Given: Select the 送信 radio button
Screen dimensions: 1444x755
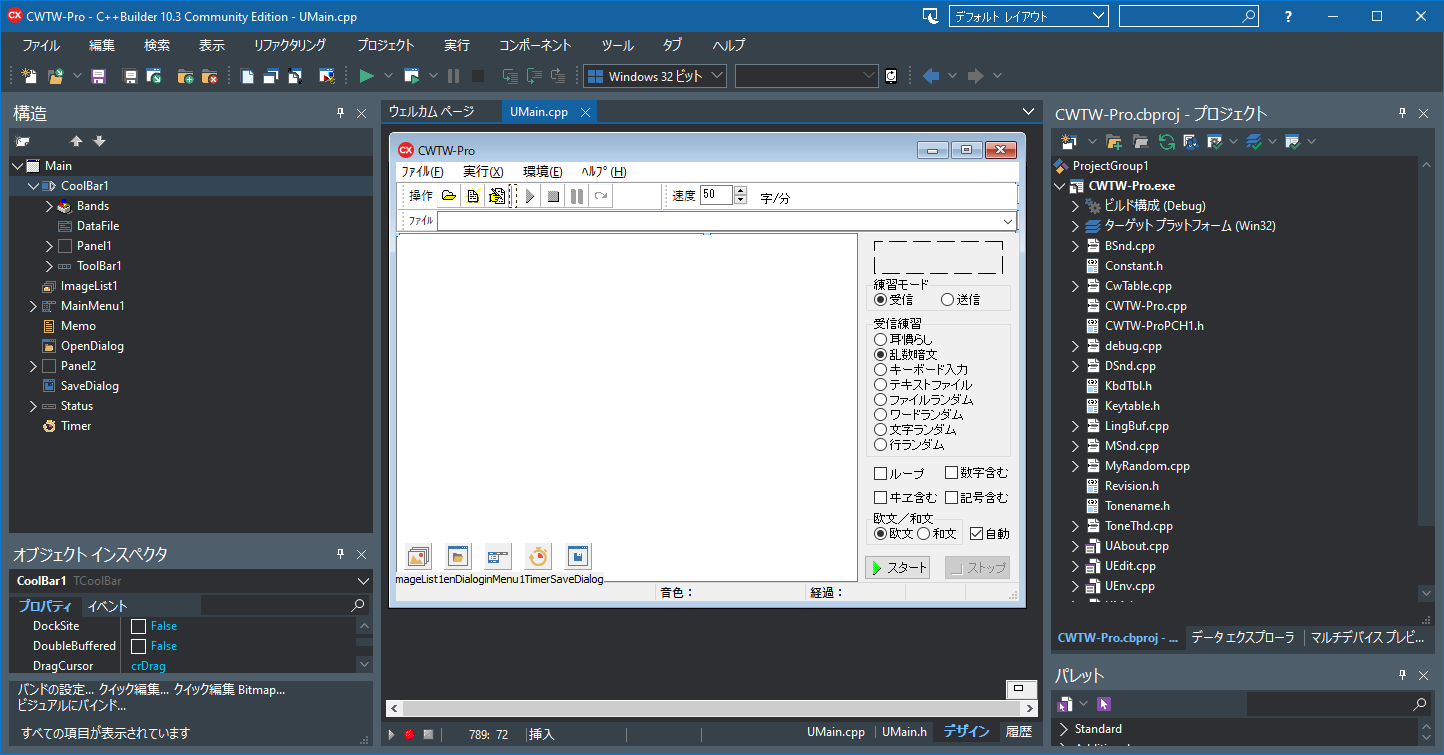Looking at the screenshot, I should coord(960,299).
